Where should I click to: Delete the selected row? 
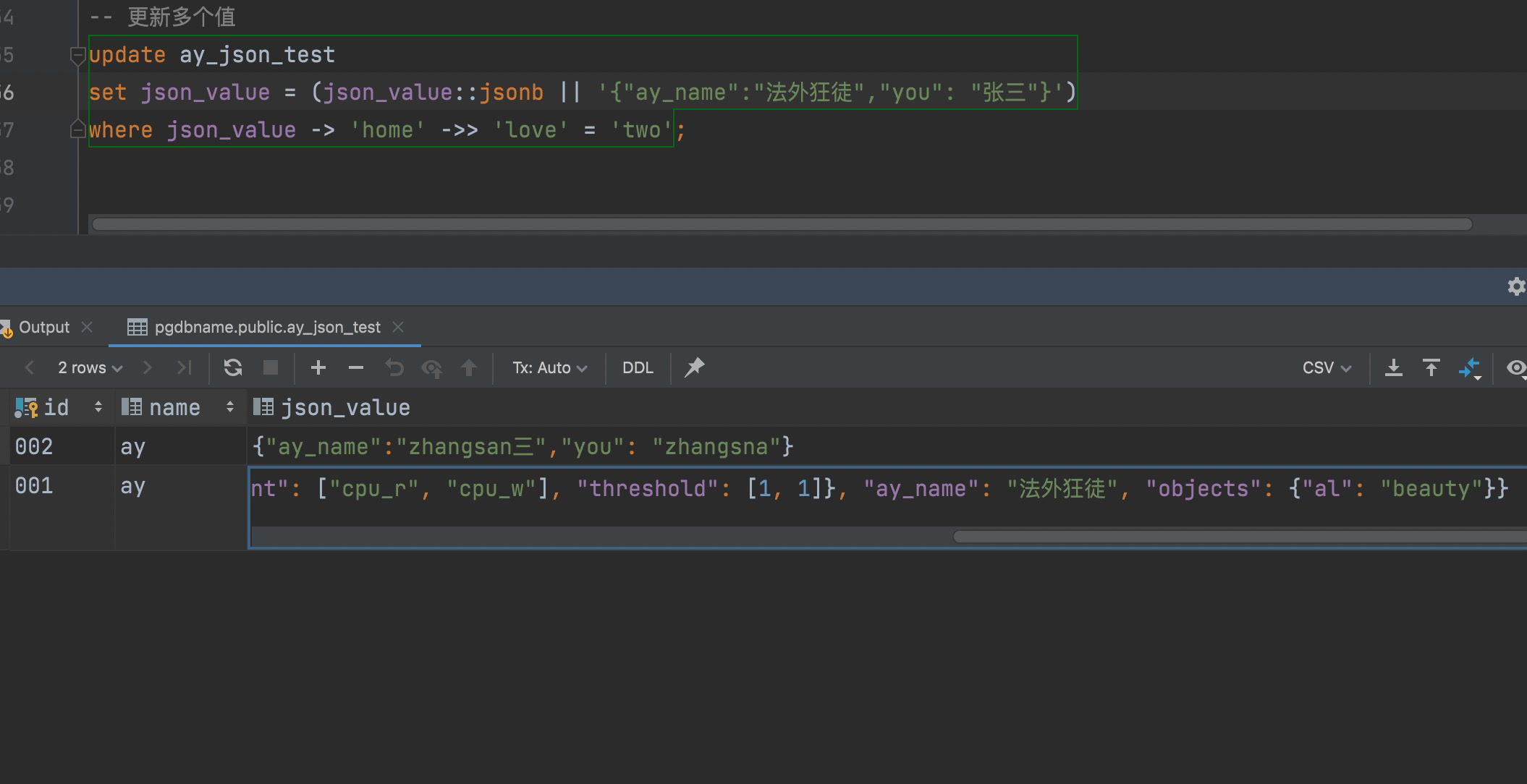pos(355,367)
